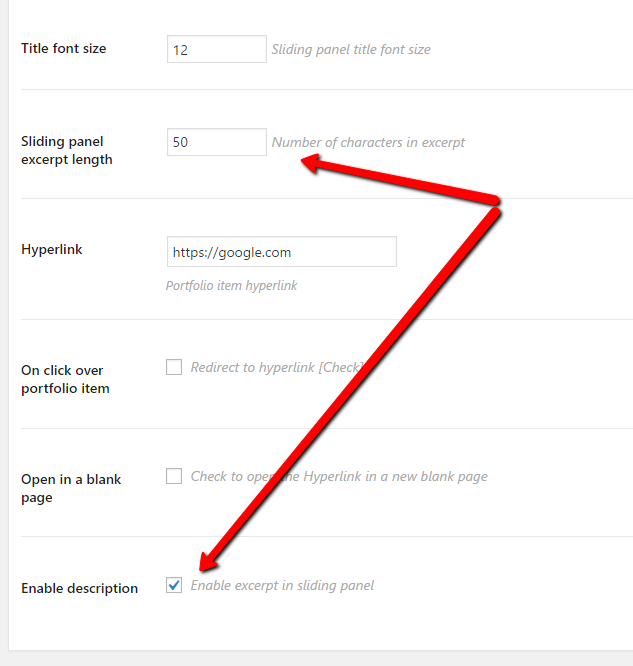This screenshot has width=633, height=666.
Task: Click red arrowhead above Enable excerpt checkbox
Action: (x=208, y=562)
